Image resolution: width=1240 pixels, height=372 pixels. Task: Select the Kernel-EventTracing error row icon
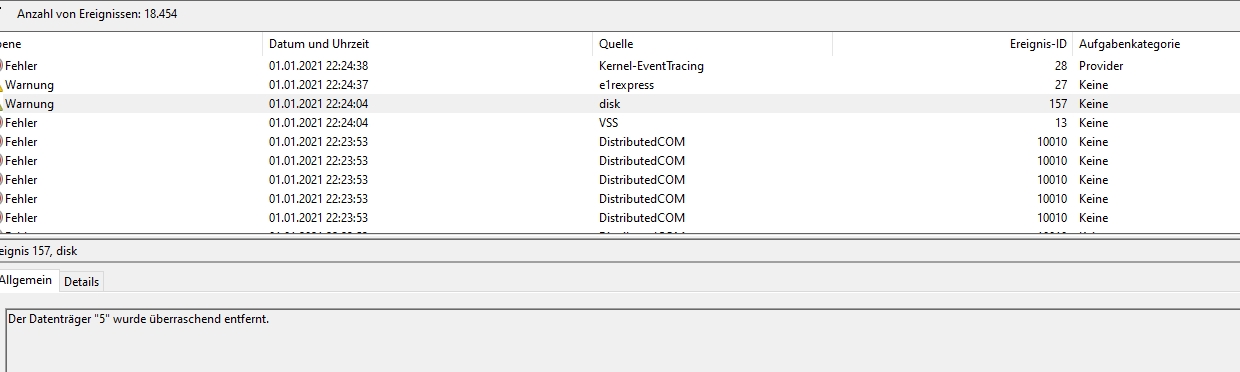click(2, 66)
